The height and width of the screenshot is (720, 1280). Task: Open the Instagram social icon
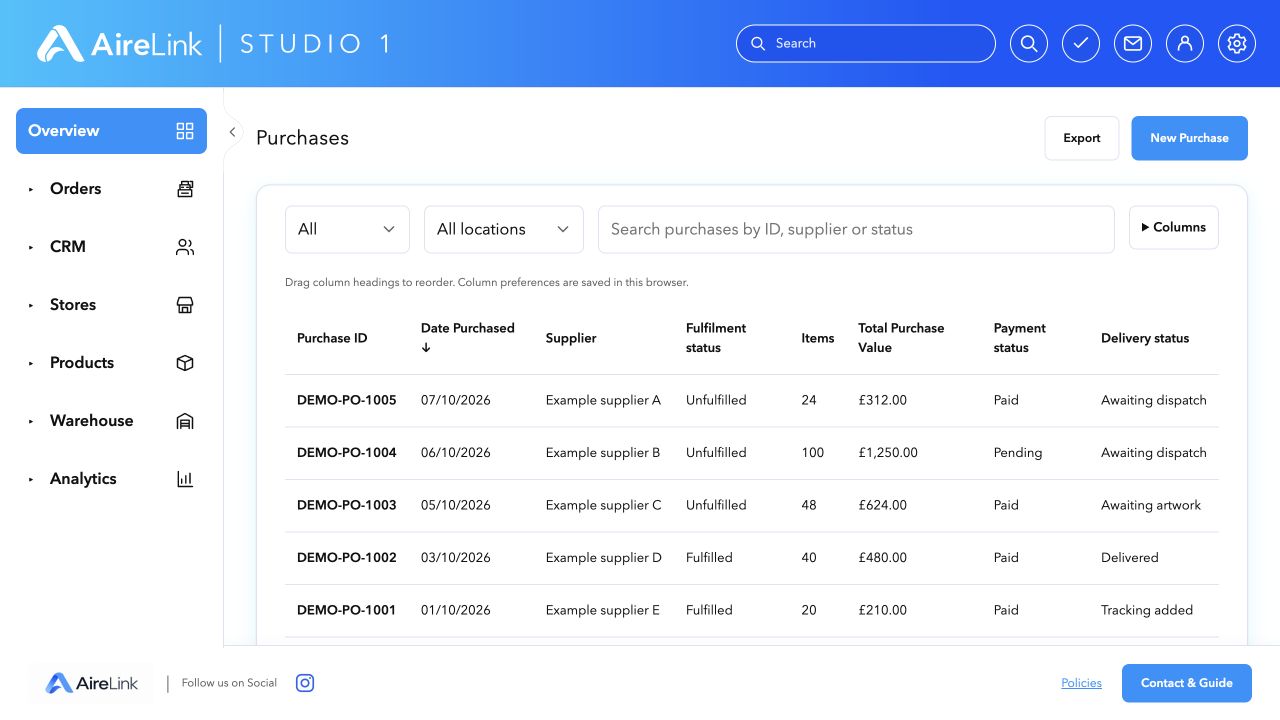click(x=305, y=683)
